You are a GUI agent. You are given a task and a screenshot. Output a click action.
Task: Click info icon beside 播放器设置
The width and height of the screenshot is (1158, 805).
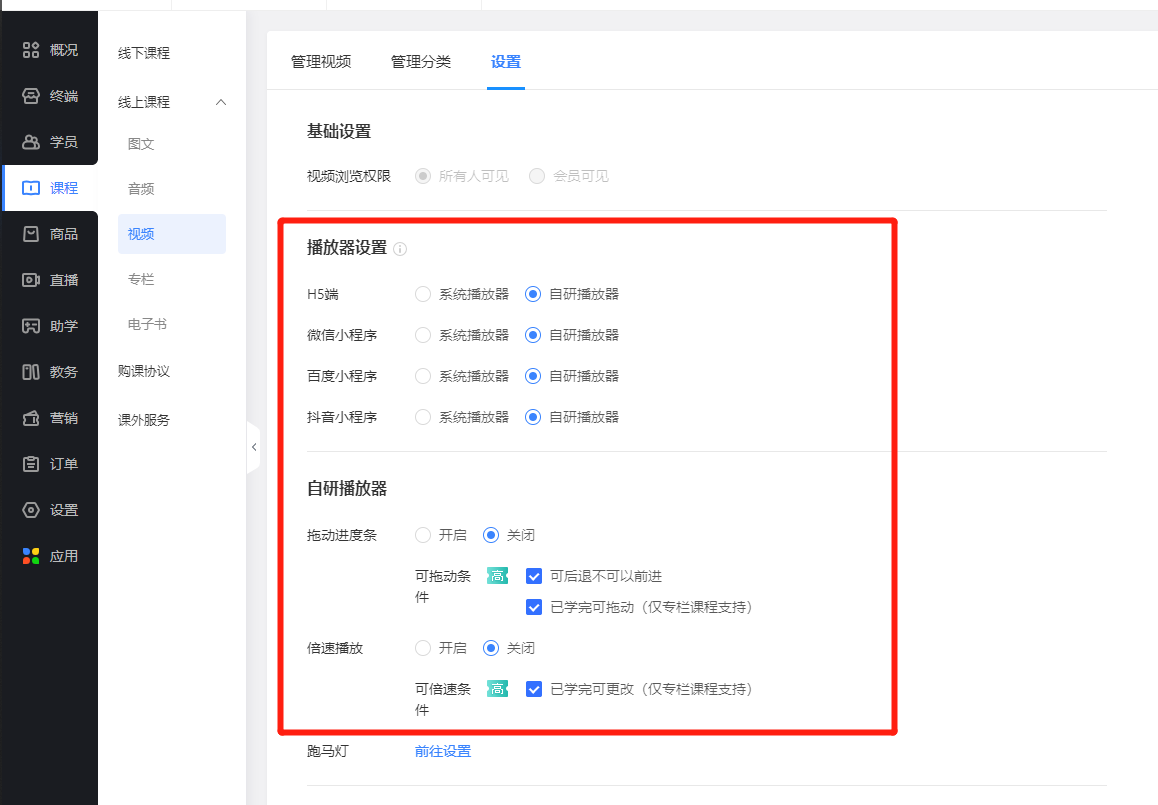[400, 249]
